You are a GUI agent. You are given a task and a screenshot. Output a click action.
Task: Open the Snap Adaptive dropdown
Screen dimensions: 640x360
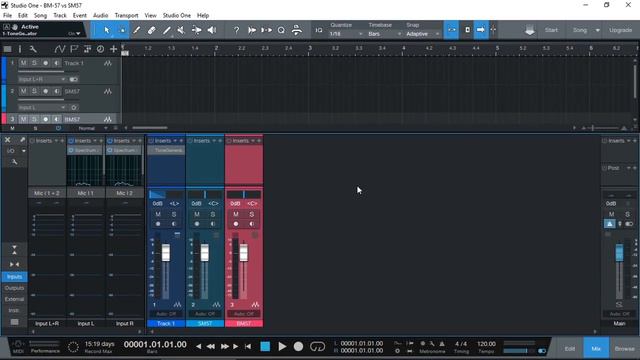[x=422, y=34]
